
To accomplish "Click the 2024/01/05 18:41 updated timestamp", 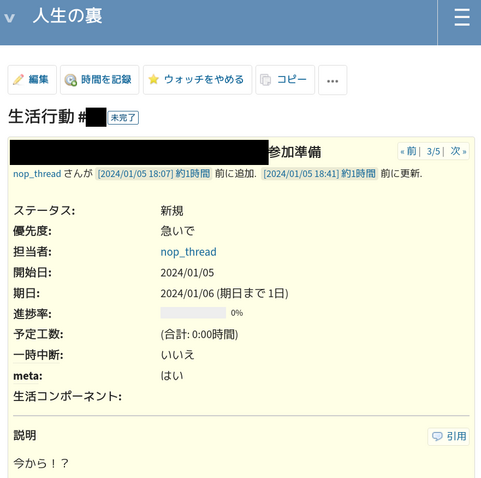I will pos(319,174).
